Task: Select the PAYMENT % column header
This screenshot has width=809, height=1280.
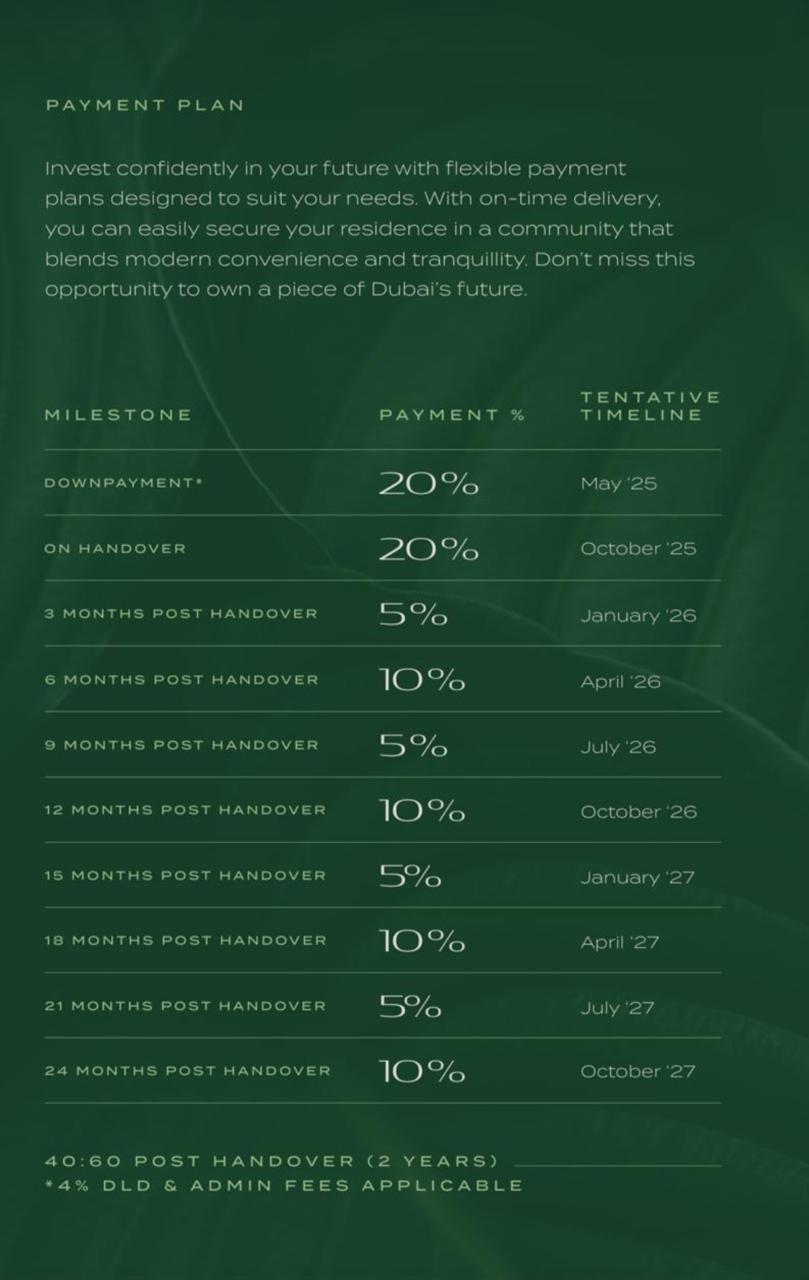Action: [452, 415]
